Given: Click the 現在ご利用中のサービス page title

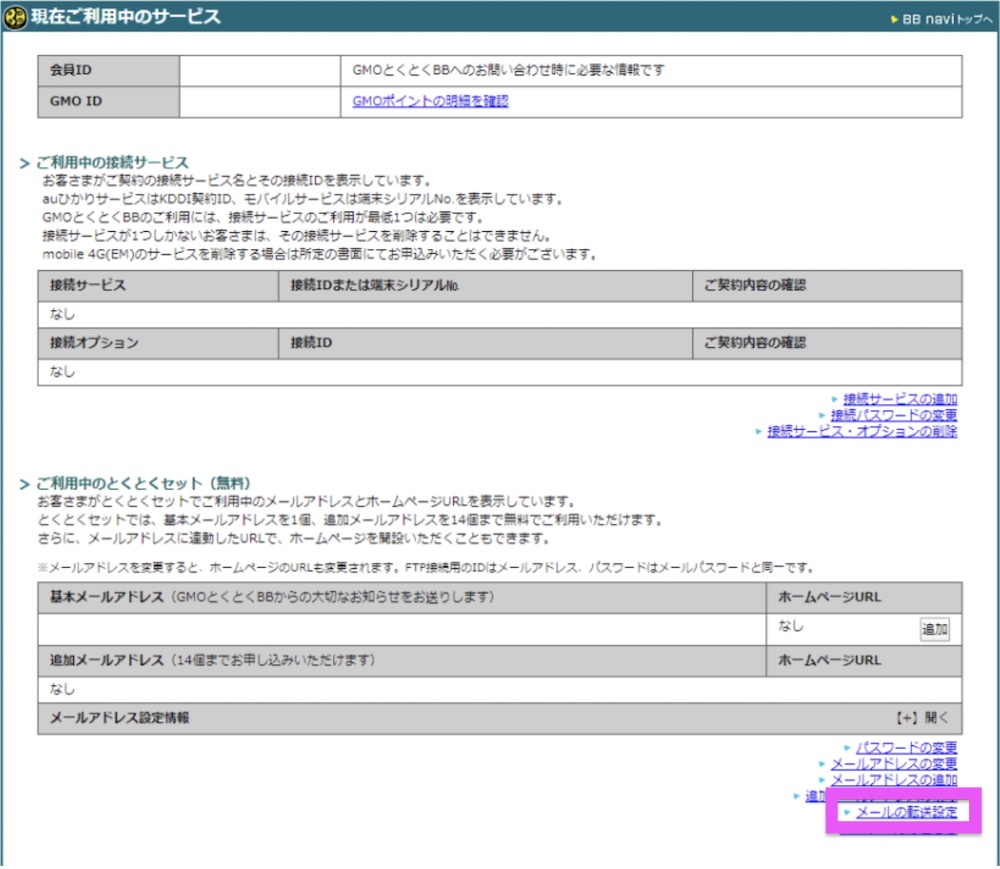Looking at the screenshot, I should point(126,17).
